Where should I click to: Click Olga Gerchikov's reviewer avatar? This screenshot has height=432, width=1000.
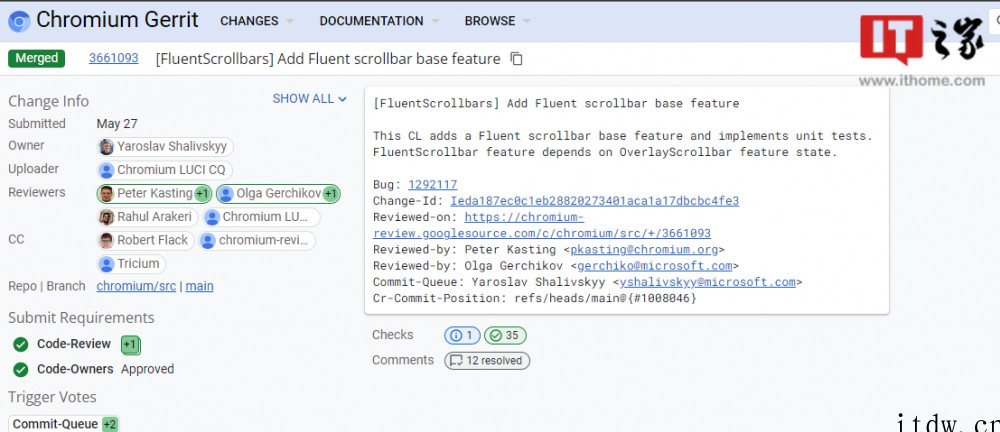pyautogui.click(x=226, y=193)
